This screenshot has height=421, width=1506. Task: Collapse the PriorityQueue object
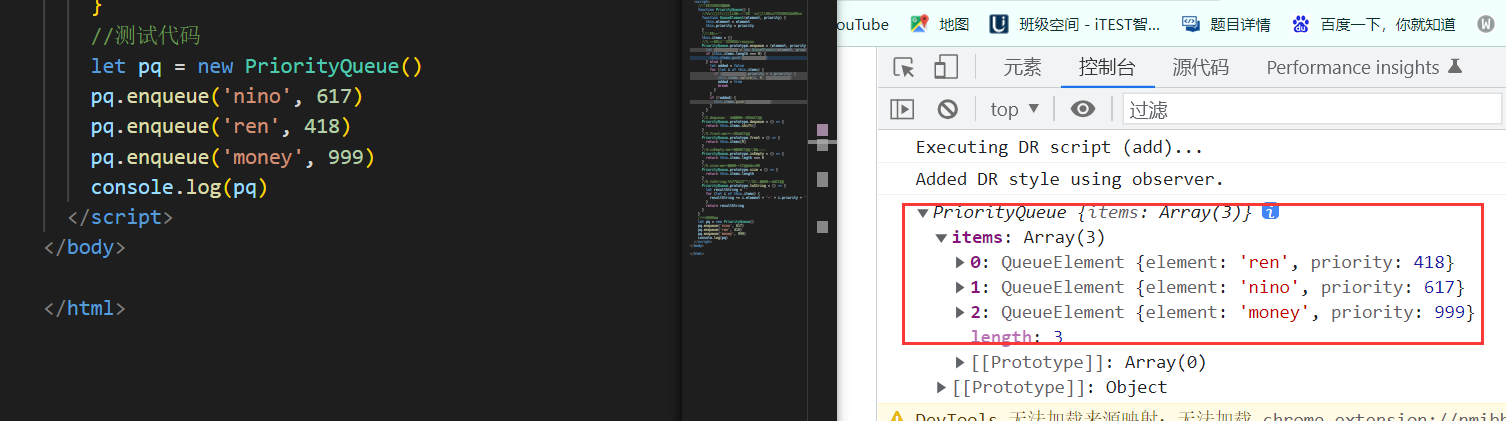[923, 212]
